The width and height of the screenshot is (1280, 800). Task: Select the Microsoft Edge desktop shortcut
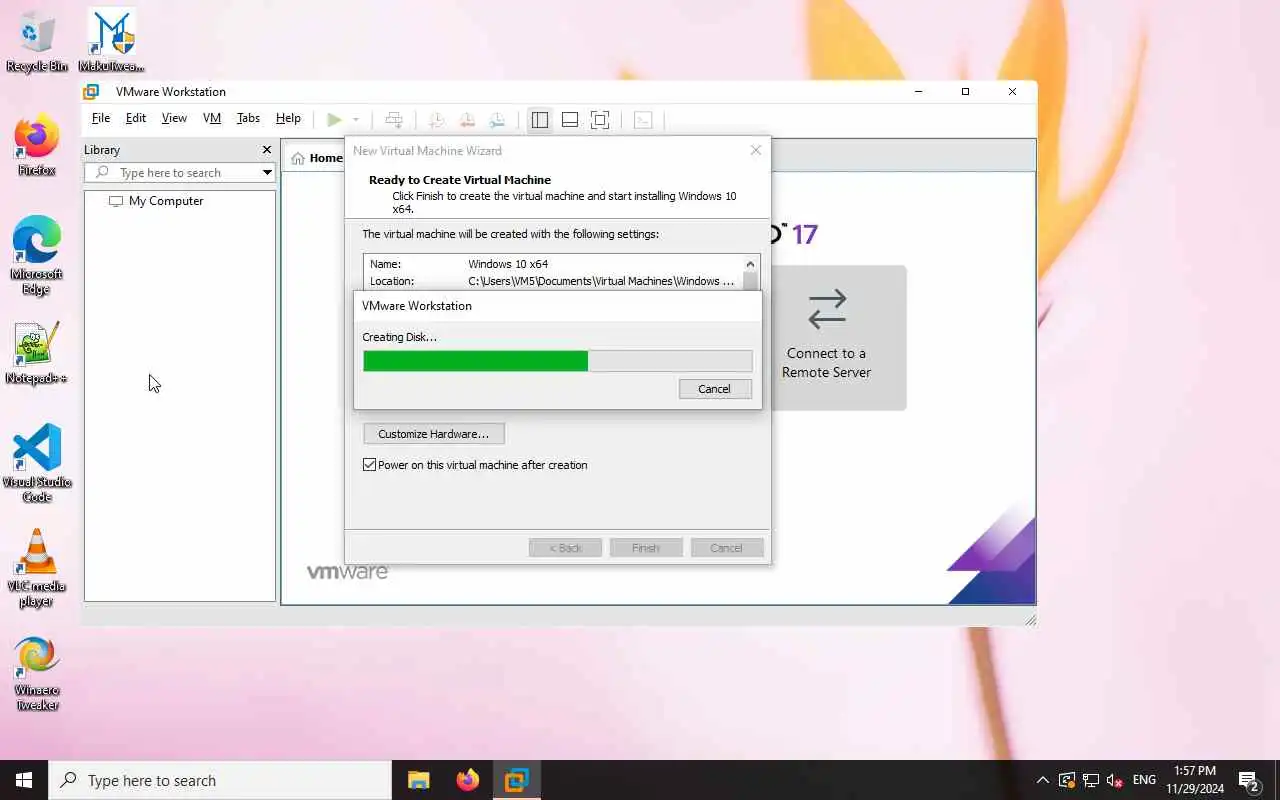(x=37, y=256)
